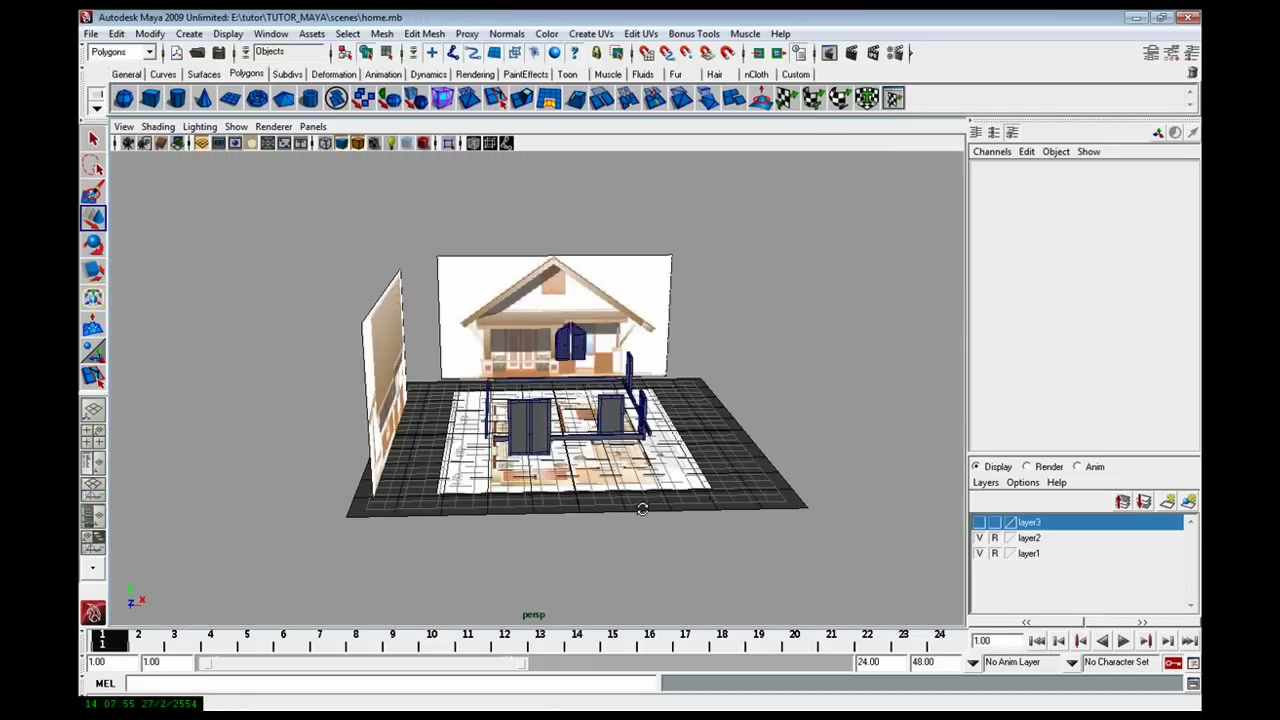This screenshot has width=1280, height=720.
Task: Play the animation forwards
Action: tap(1123, 642)
